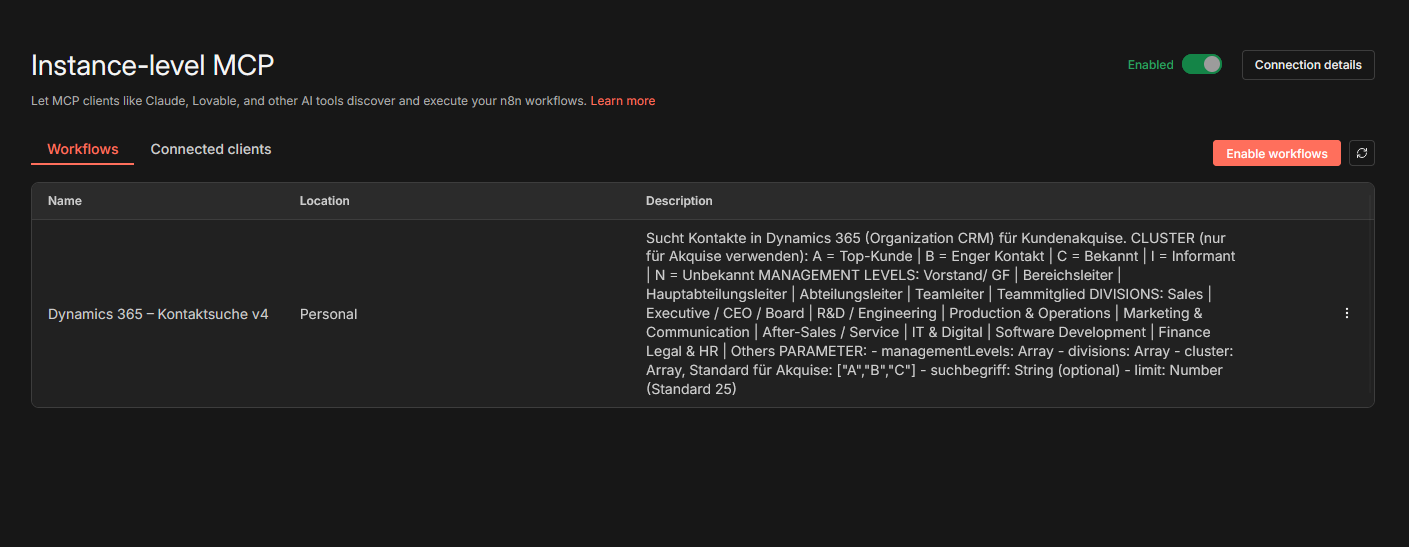Click the Instance-level MCP page heading
The height and width of the screenshot is (547, 1409).
(152, 65)
